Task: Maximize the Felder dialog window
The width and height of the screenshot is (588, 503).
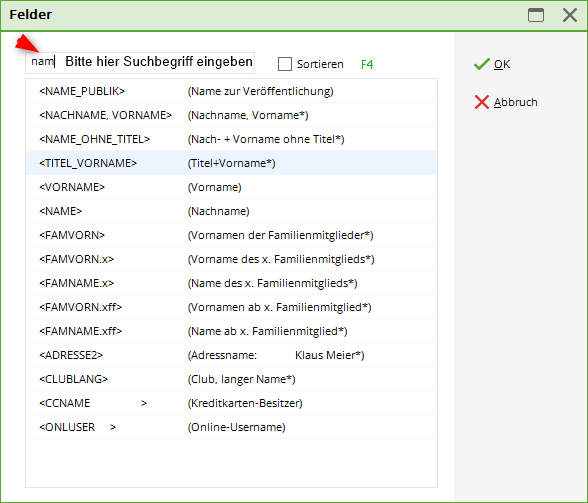Action: tap(536, 15)
